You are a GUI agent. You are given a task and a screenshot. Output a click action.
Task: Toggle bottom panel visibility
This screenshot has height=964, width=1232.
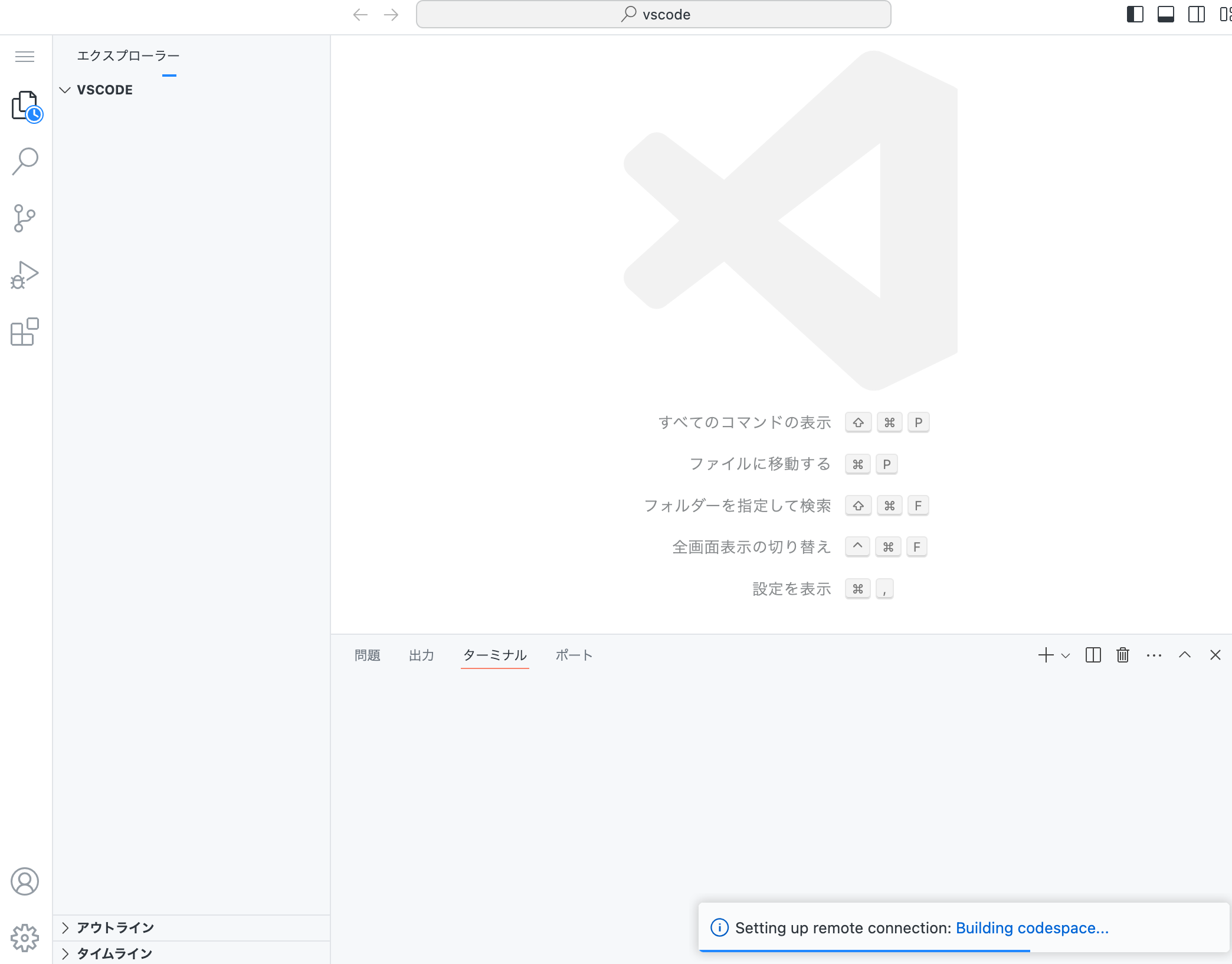tap(1165, 14)
